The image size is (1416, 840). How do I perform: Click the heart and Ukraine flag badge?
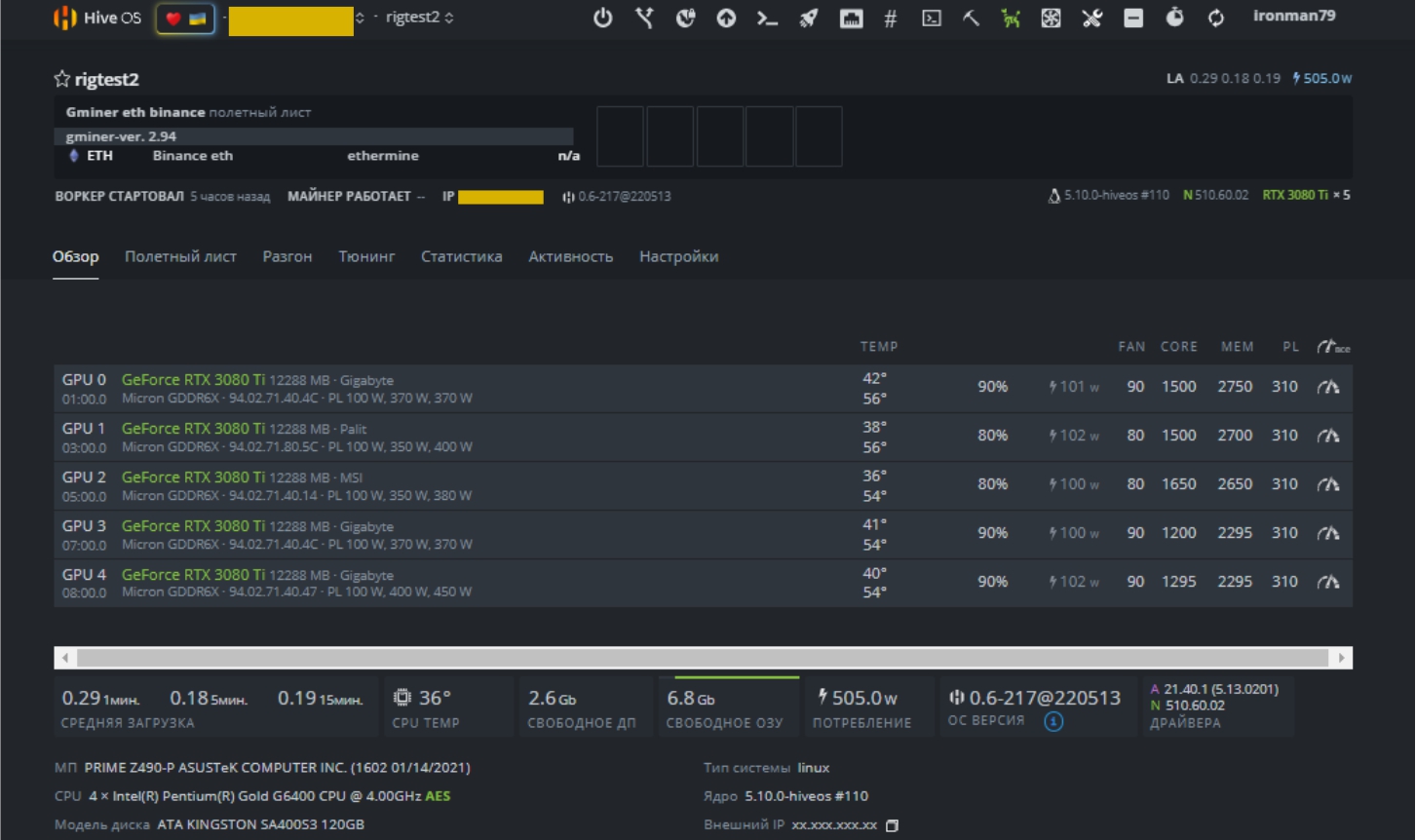[185, 18]
